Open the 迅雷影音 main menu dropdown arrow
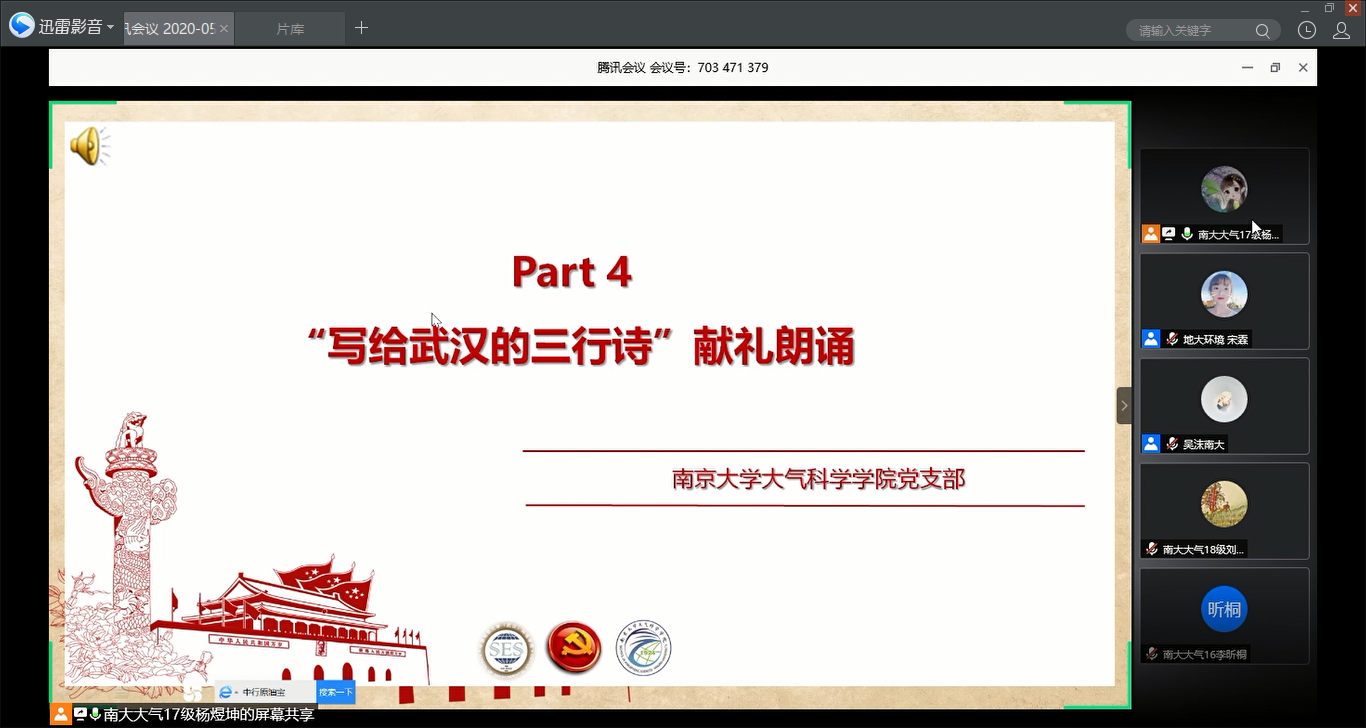 point(110,28)
